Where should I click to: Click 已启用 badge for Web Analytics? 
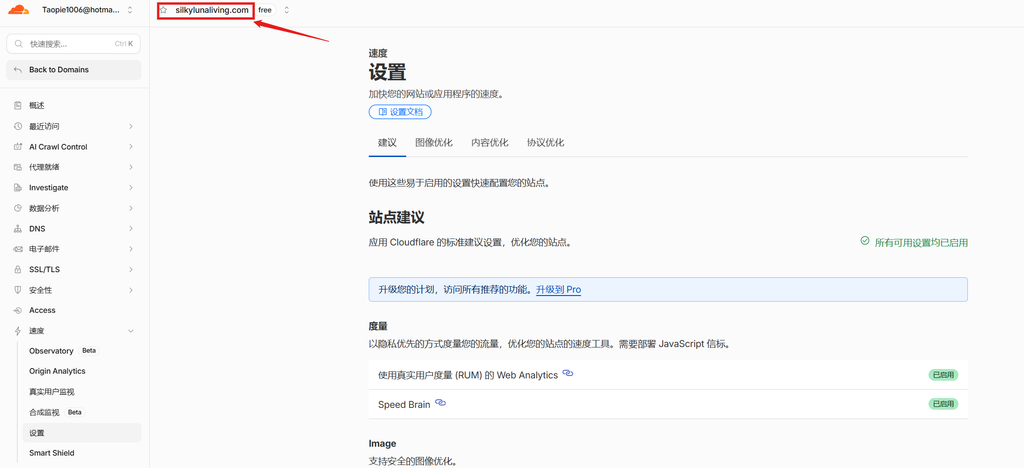pyautogui.click(x=943, y=375)
